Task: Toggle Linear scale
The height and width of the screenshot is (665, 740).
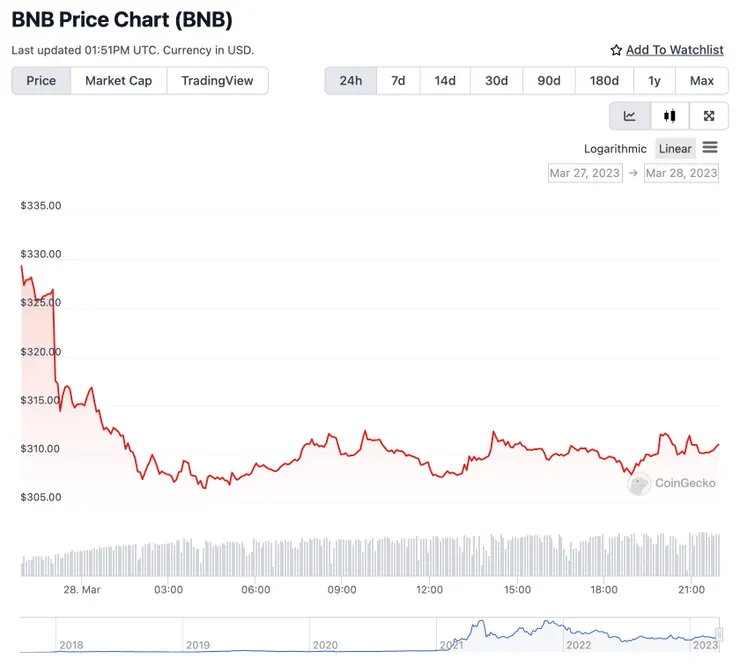Action: 675,149
